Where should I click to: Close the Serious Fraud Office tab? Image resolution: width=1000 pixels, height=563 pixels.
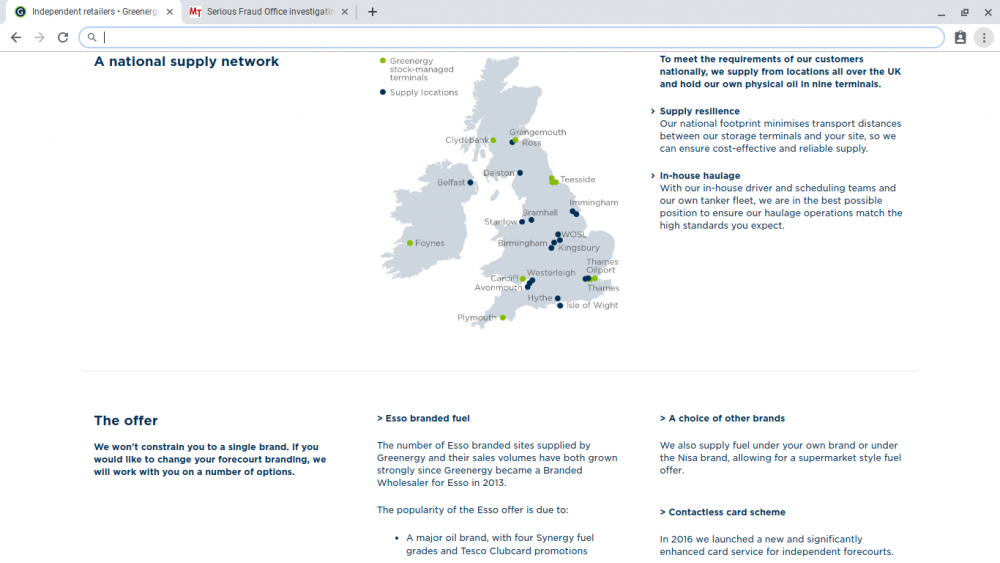(345, 11)
